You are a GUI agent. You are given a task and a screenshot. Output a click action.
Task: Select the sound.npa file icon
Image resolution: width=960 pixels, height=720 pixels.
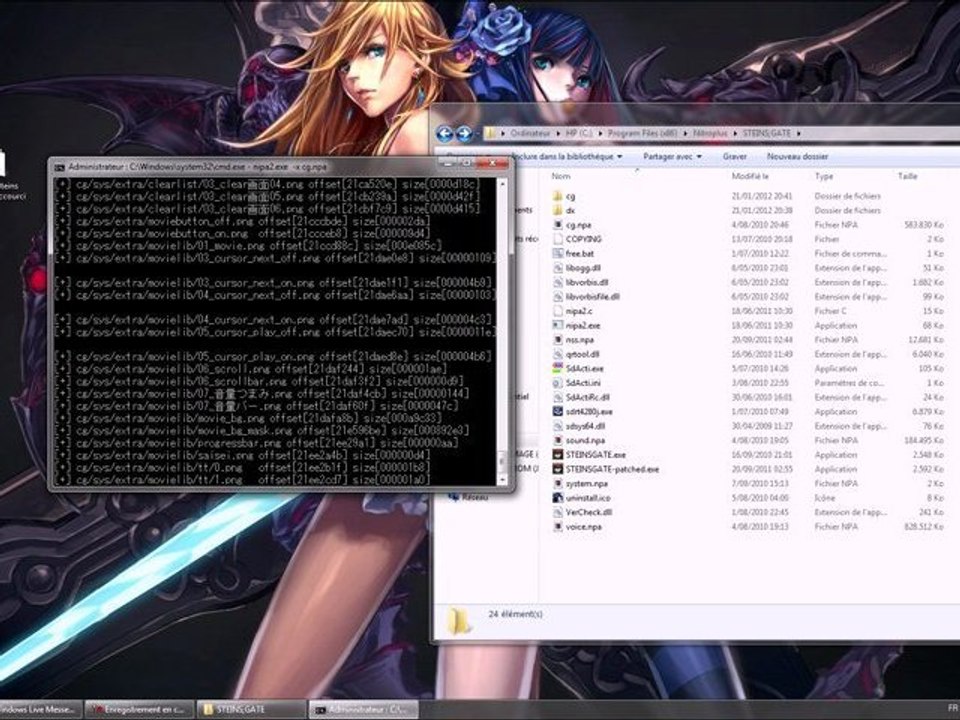point(558,440)
